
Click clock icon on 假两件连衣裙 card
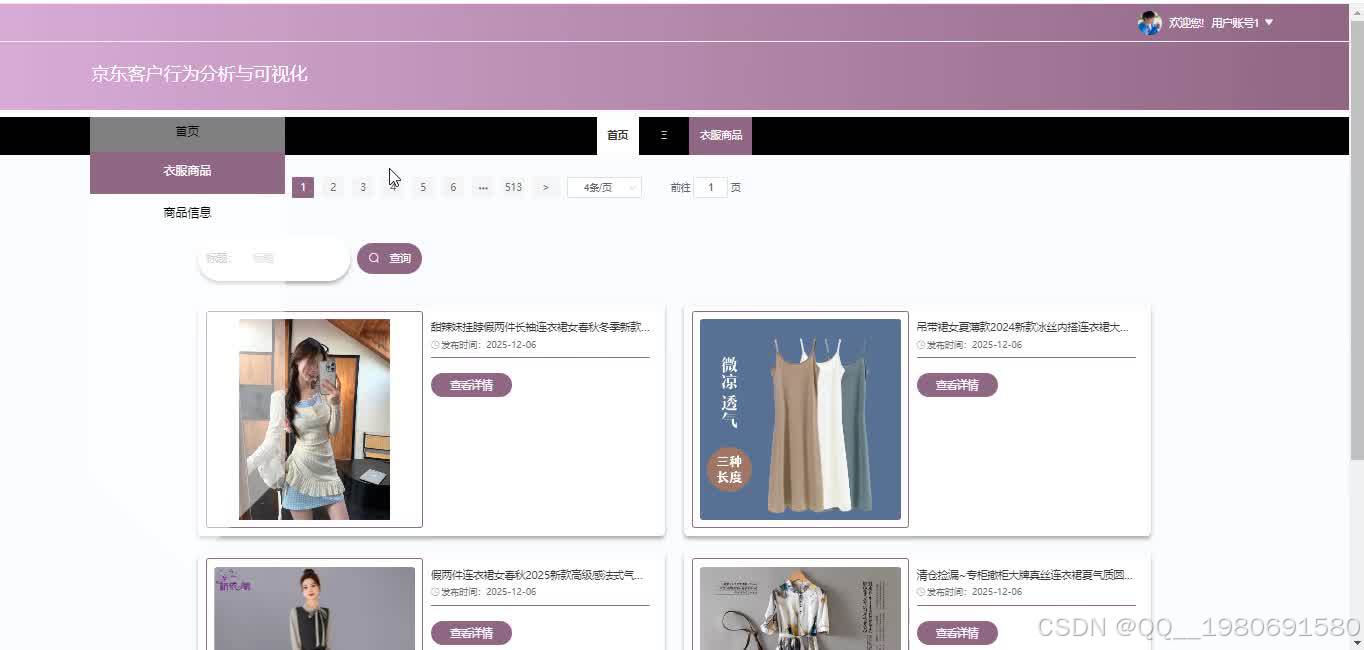435,592
